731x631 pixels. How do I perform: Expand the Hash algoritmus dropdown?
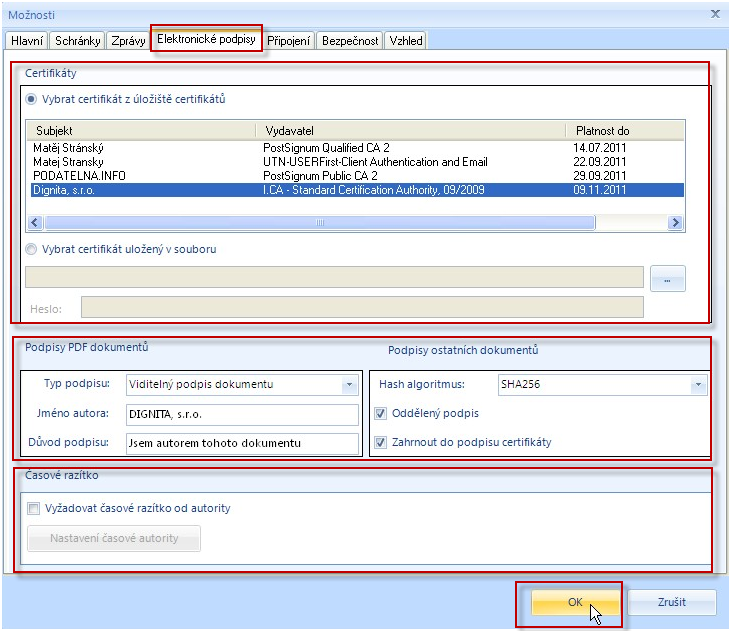(x=698, y=385)
